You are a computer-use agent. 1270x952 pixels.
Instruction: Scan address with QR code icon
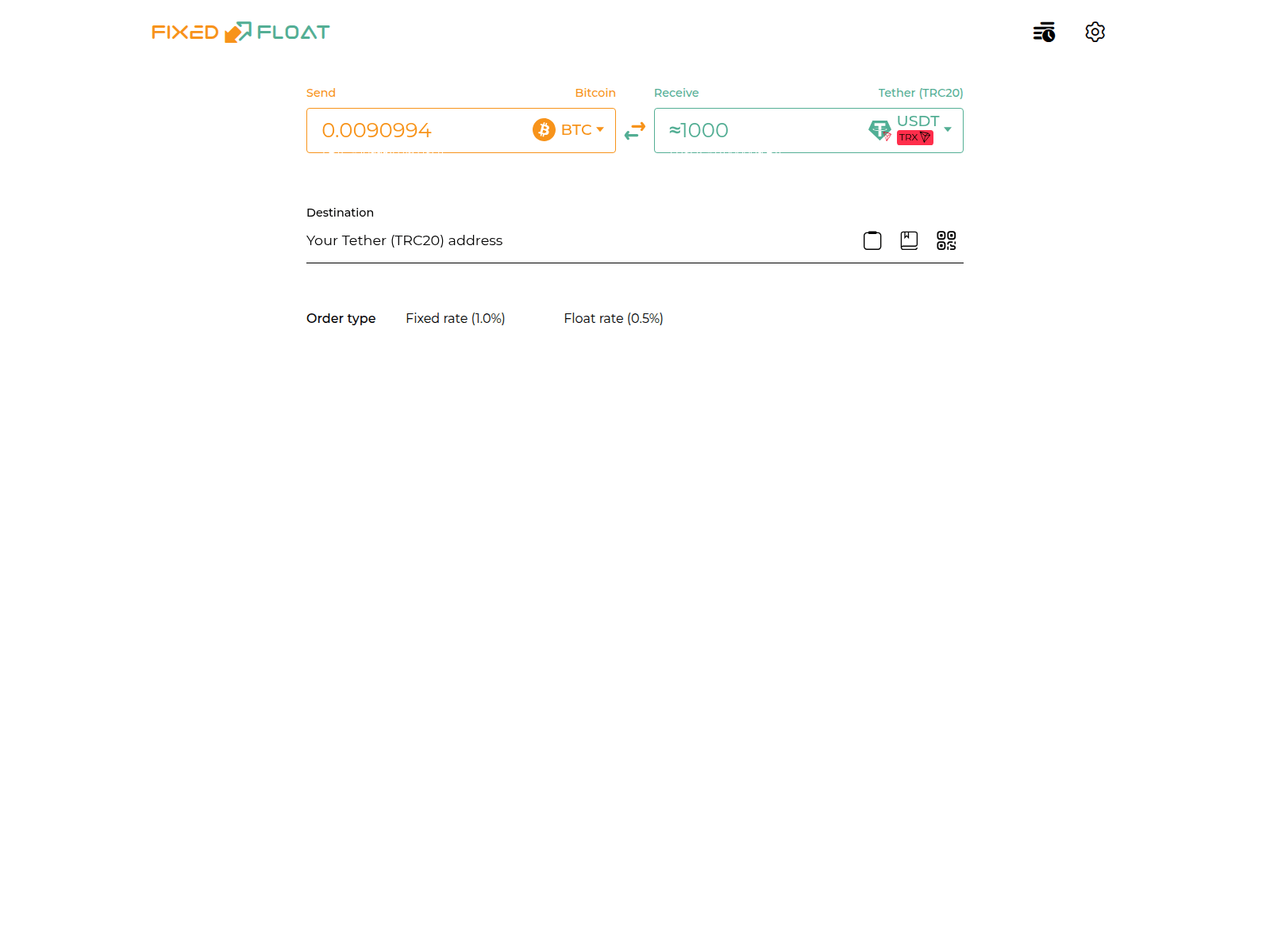[946, 240]
